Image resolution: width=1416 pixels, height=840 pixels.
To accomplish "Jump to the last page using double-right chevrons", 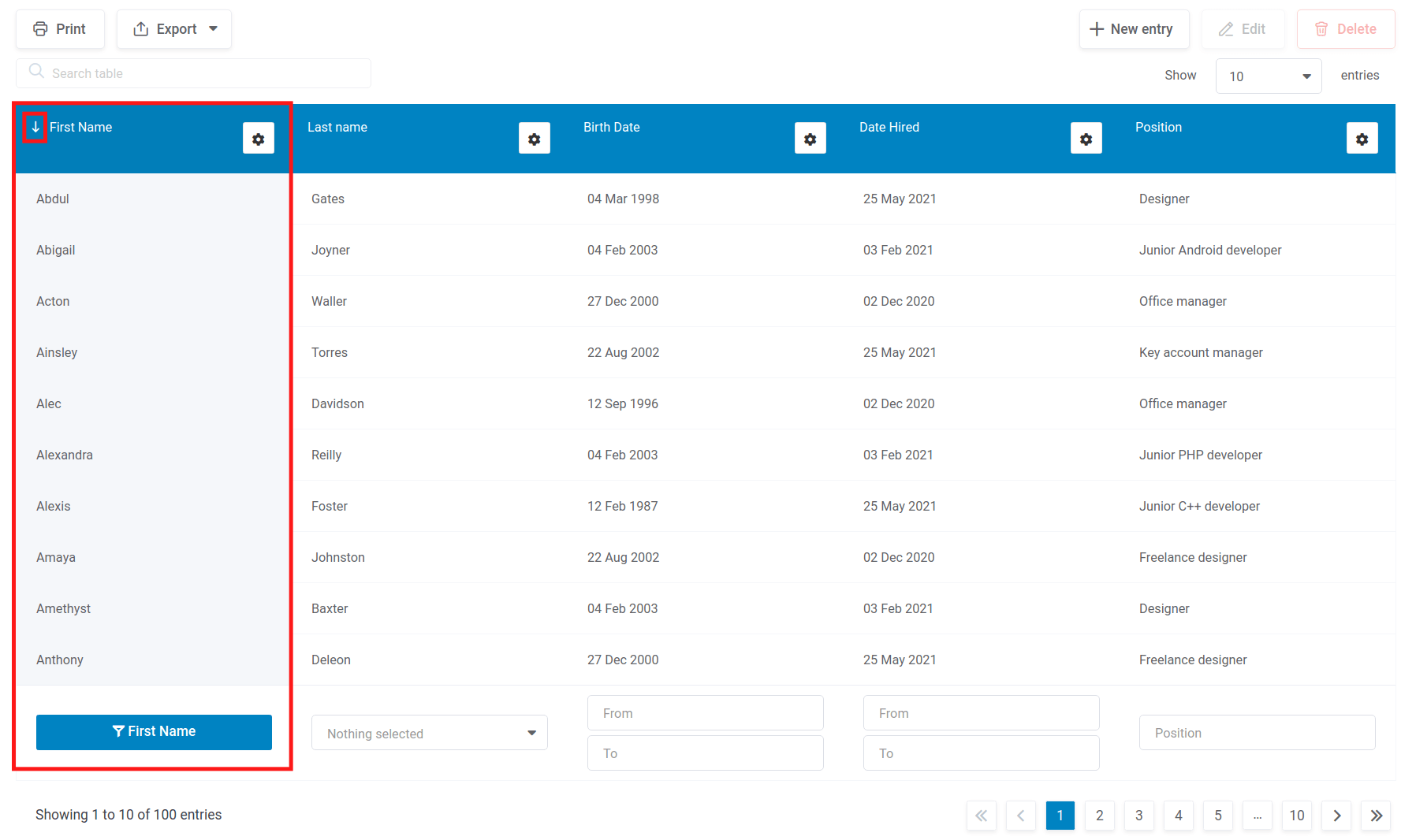I will pyautogui.click(x=1376, y=816).
